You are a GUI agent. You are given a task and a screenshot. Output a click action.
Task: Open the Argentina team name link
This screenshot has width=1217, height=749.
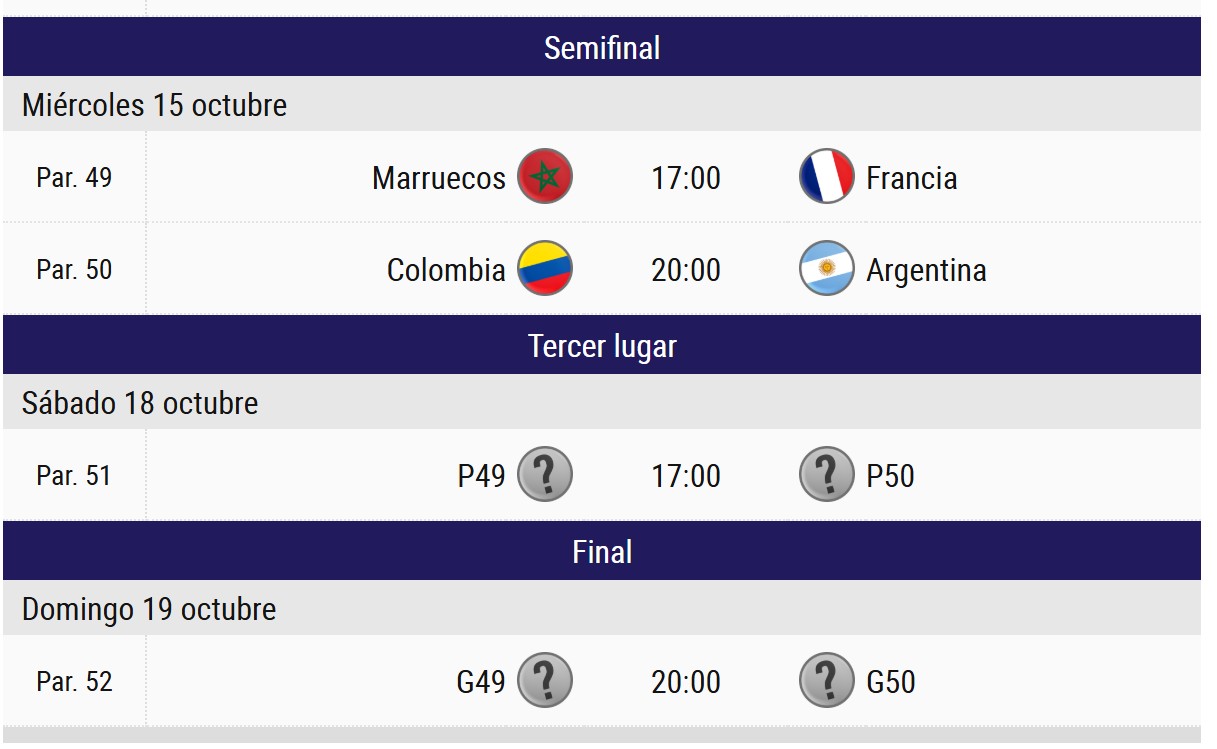pos(926,270)
